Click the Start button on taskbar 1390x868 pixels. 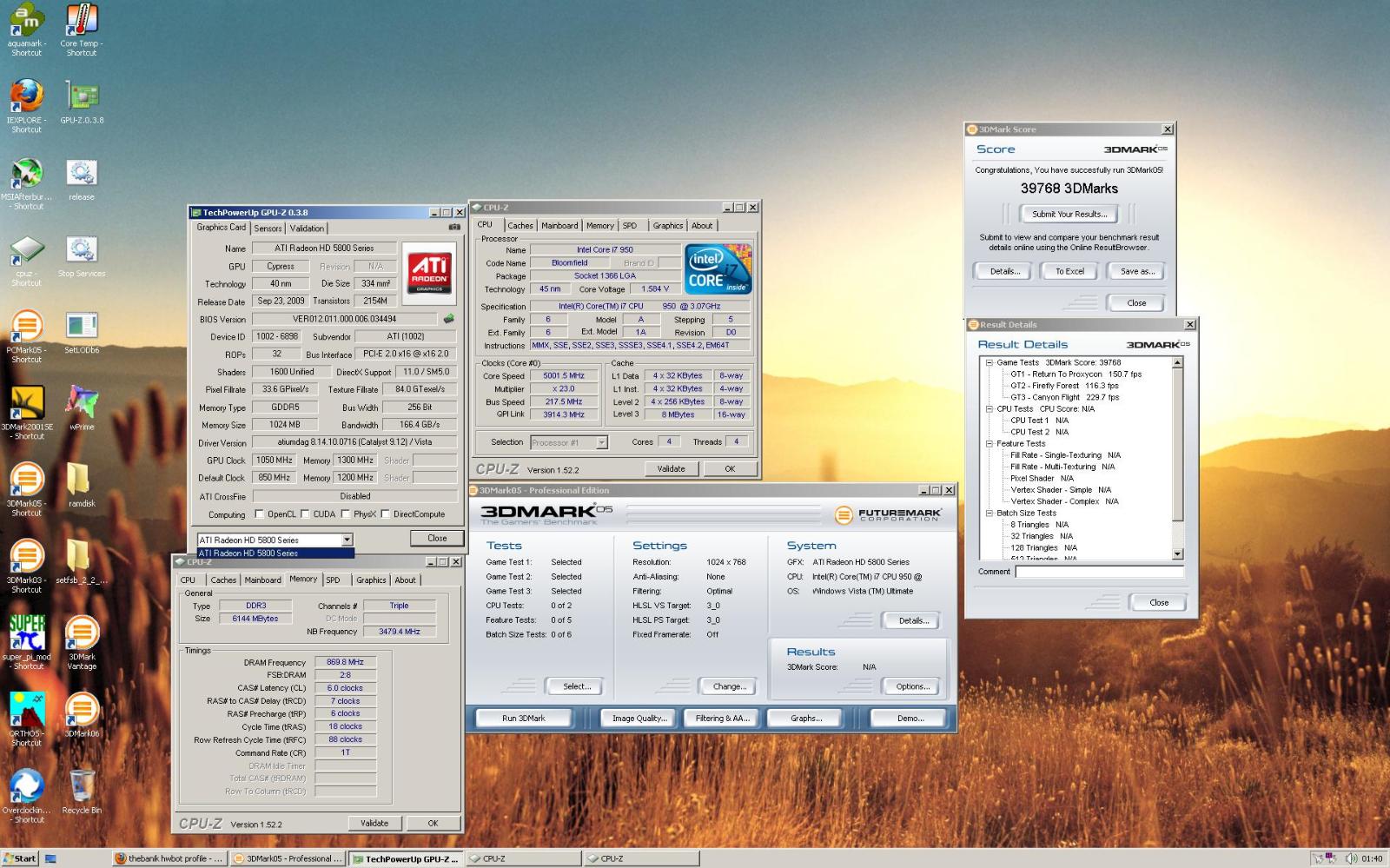pyautogui.click(x=20, y=858)
